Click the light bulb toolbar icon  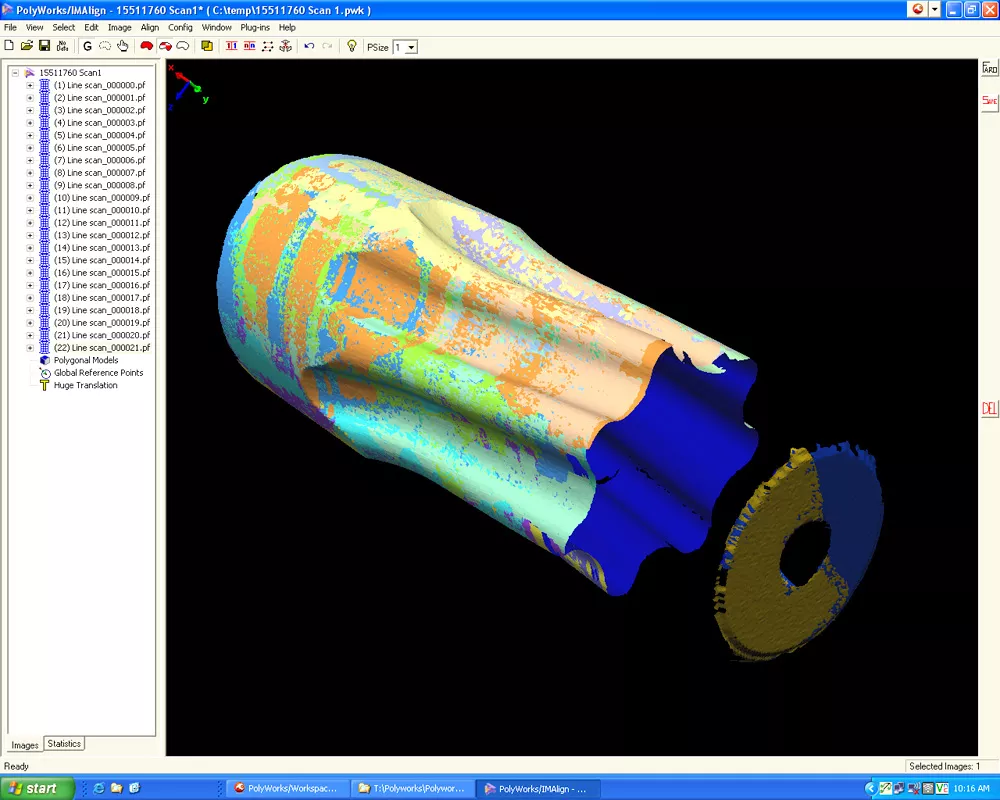[x=351, y=46]
